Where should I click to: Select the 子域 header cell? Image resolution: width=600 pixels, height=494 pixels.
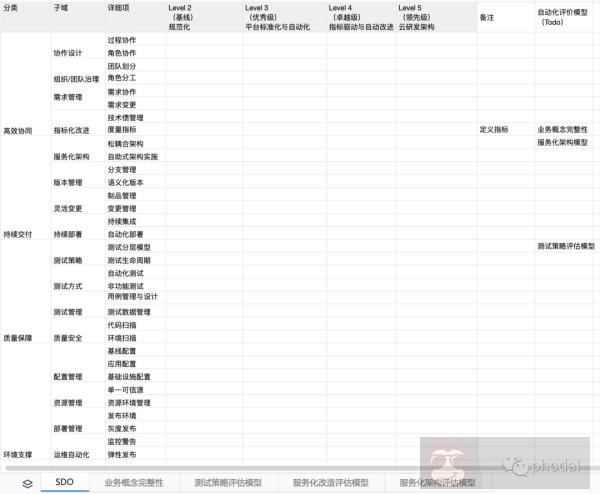coord(78,17)
